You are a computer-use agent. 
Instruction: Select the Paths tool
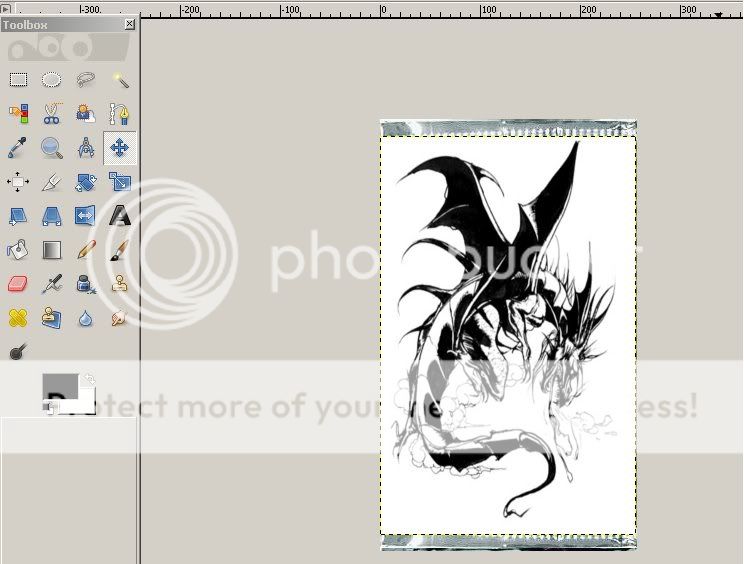tap(120, 114)
